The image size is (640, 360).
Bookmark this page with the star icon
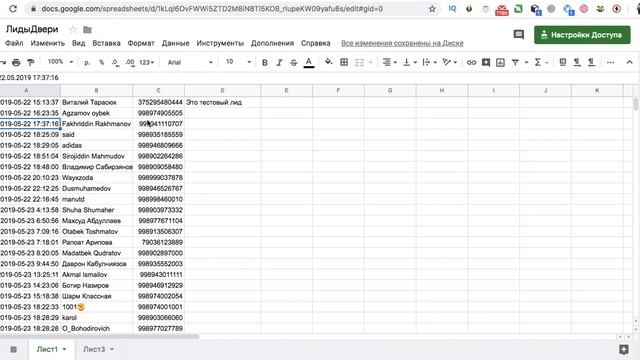click(x=432, y=9)
